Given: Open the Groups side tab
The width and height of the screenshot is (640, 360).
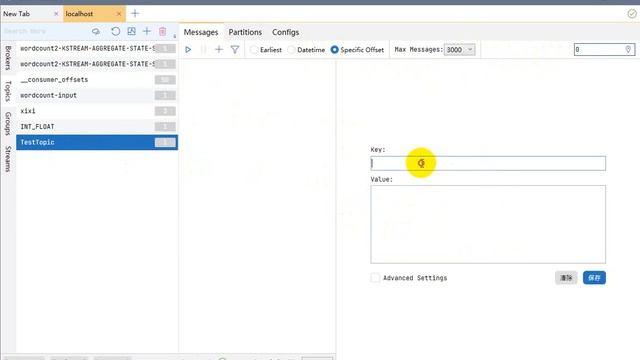Looking at the screenshot, I should point(8,123).
